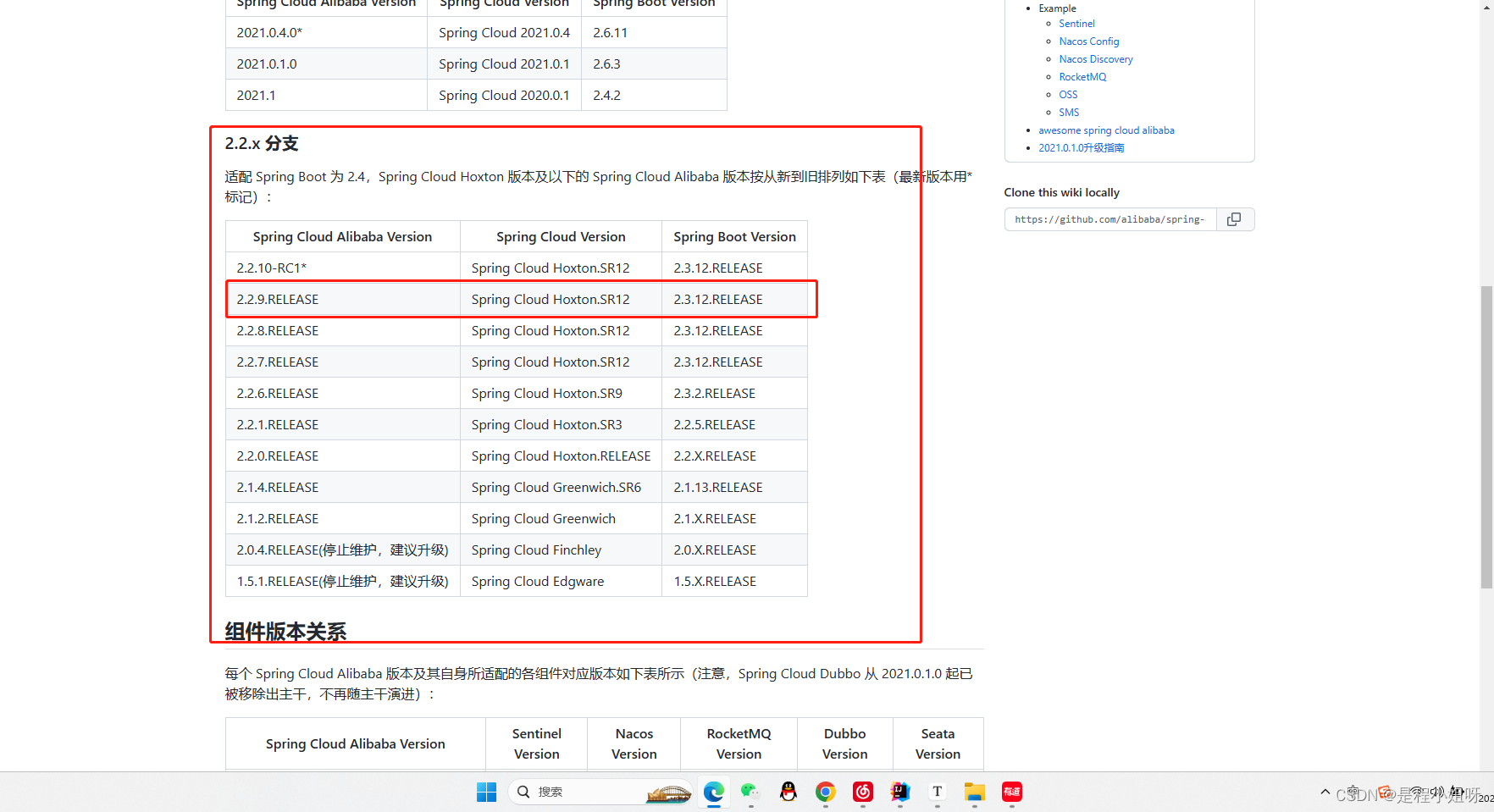This screenshot has width=1494, height=812.
Task: Open IntelliJ IDEA from taskbar
Action: [900, 792]
